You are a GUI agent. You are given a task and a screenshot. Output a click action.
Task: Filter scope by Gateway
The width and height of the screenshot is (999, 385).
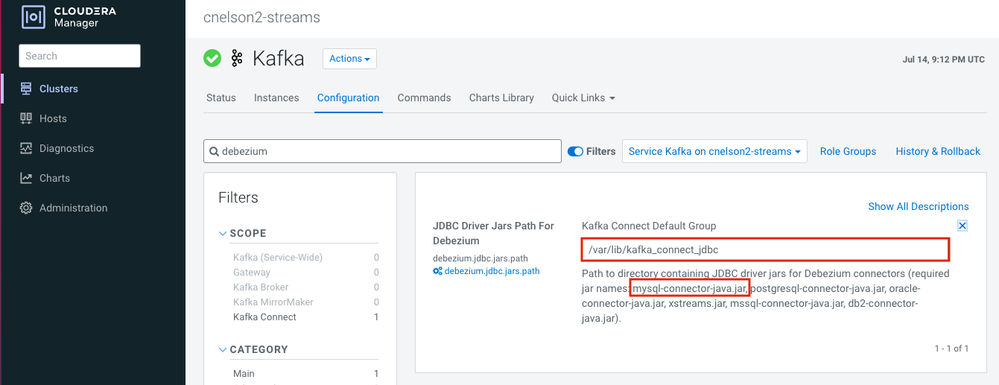[x=252, y=272]
